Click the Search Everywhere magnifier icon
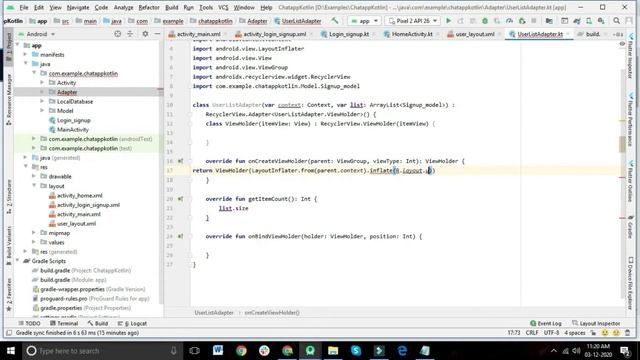Image resolution: width=640 pixels, height=360 pixels. point(616,20)
